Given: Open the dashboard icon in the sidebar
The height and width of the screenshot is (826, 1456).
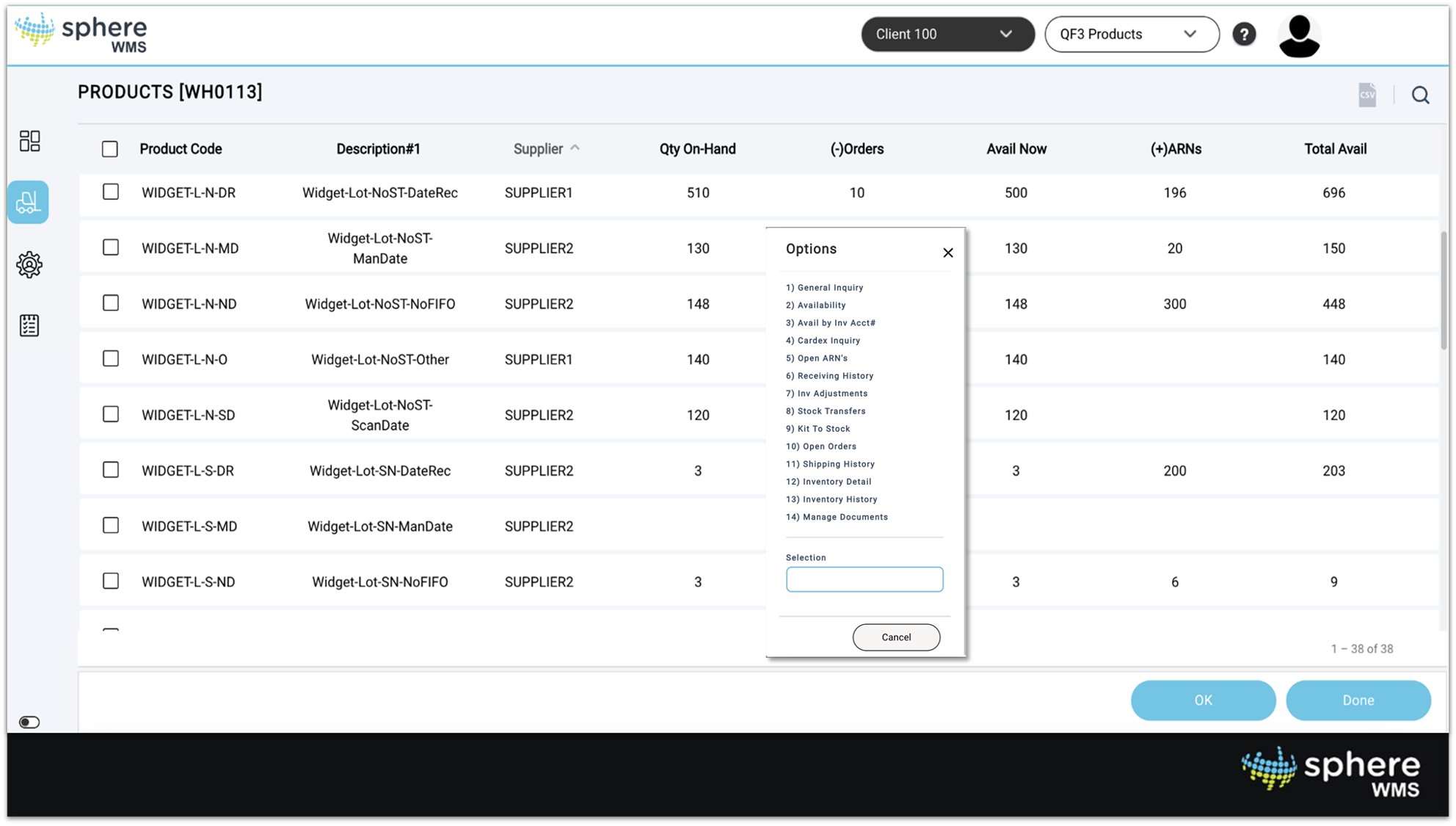Looking at the screenshot, I should 29,141.
